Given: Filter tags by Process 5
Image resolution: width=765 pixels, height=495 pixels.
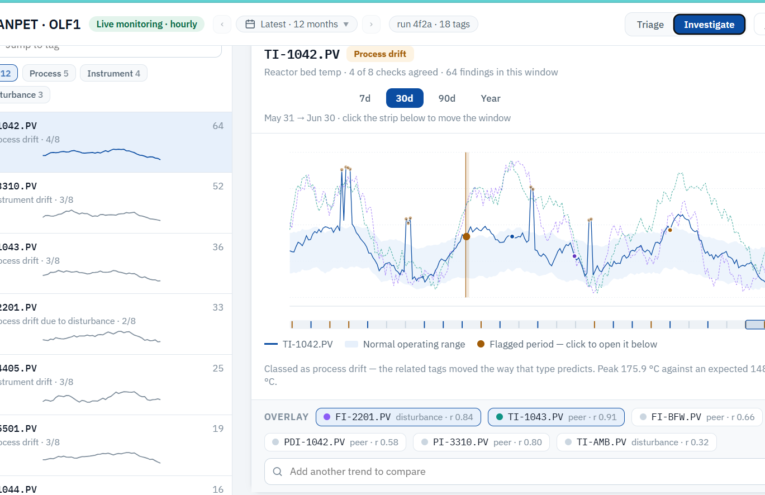Looking at the screenshot, I should [x=49, y=74].
